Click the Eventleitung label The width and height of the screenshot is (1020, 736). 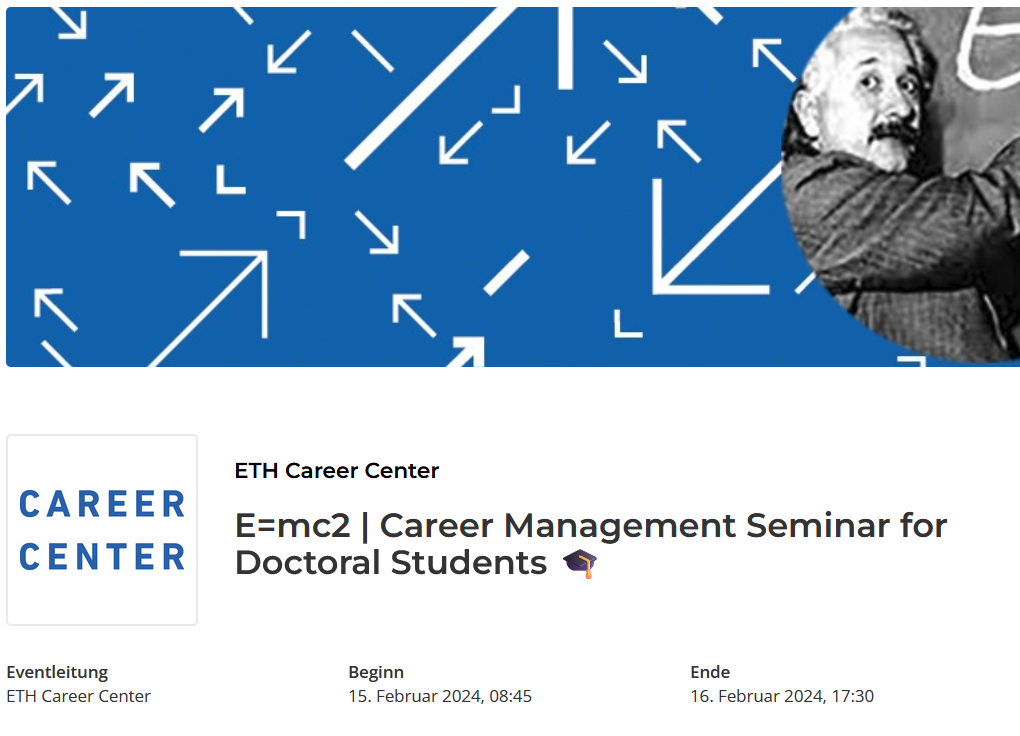(x=57, y=672)
